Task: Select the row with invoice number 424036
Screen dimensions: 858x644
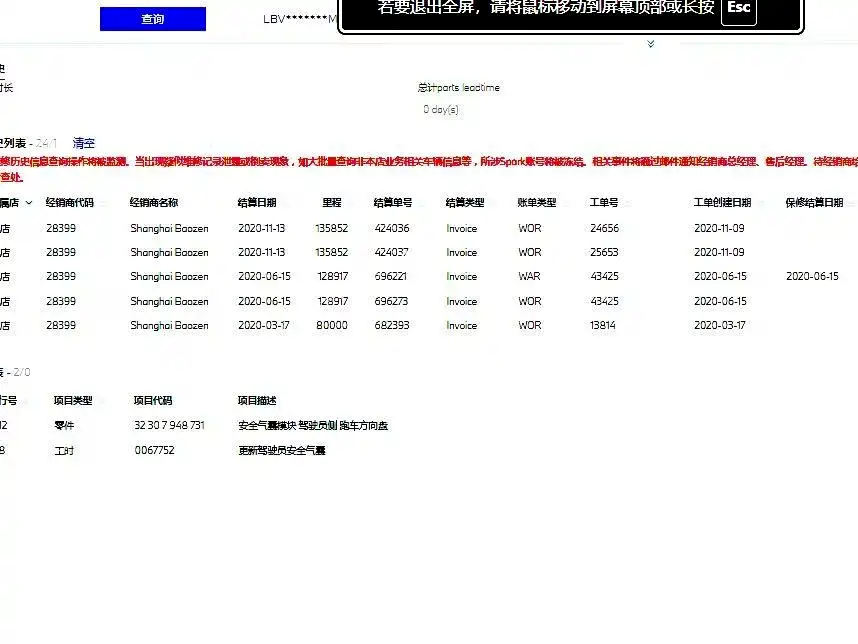Action: [x=429, y=228]
